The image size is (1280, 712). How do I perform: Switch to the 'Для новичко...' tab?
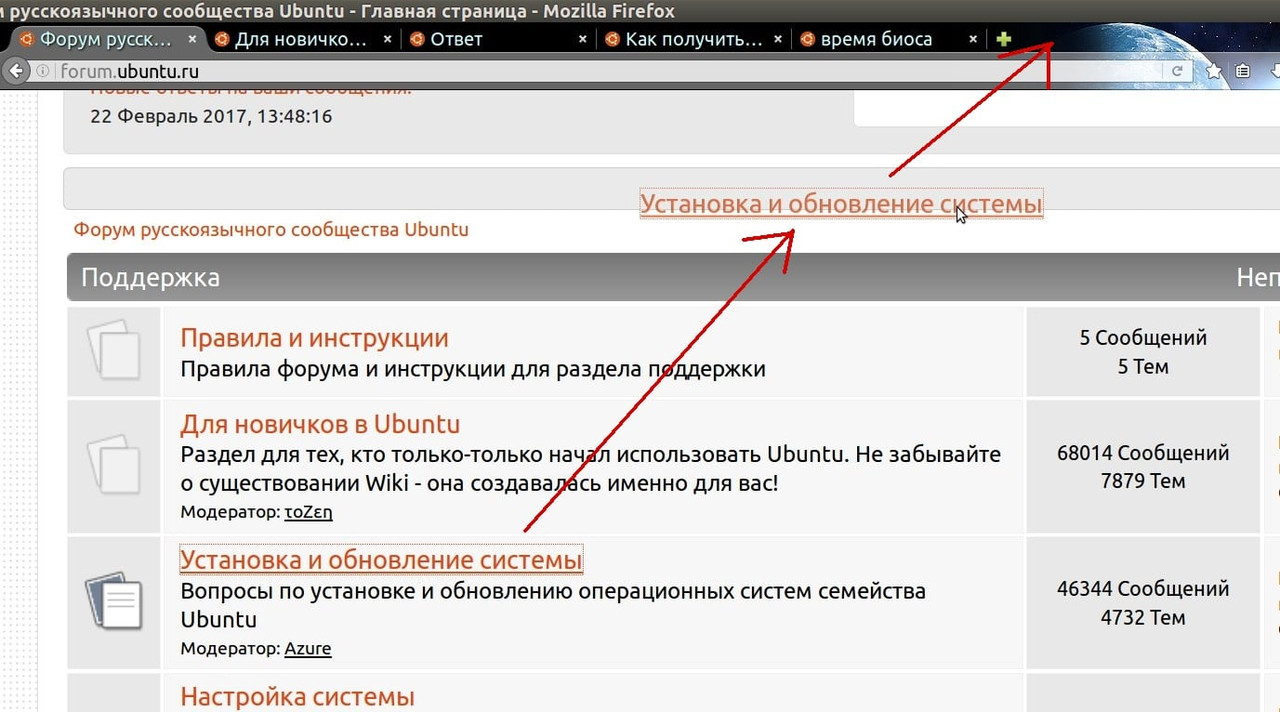tap(303, 39)
